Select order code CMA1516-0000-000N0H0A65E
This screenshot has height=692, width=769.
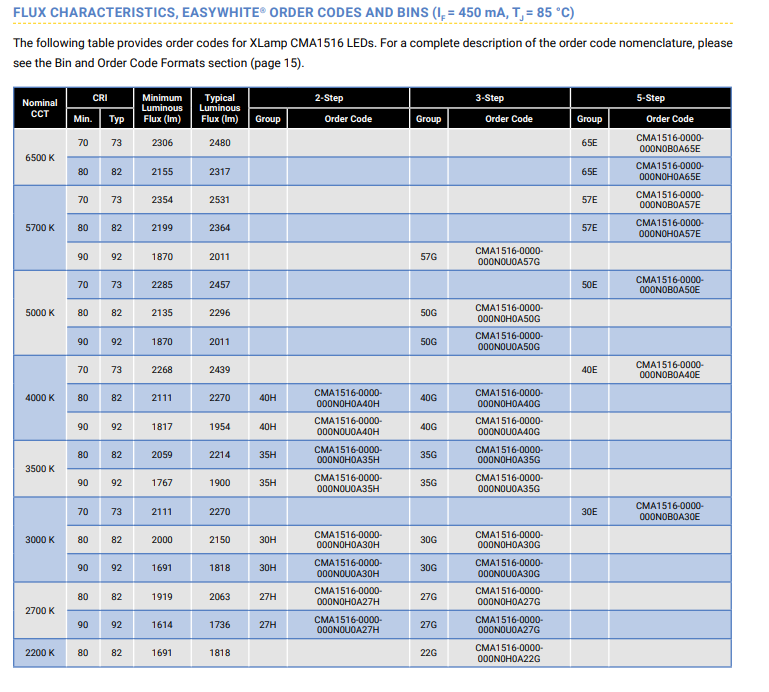(669, 171)
